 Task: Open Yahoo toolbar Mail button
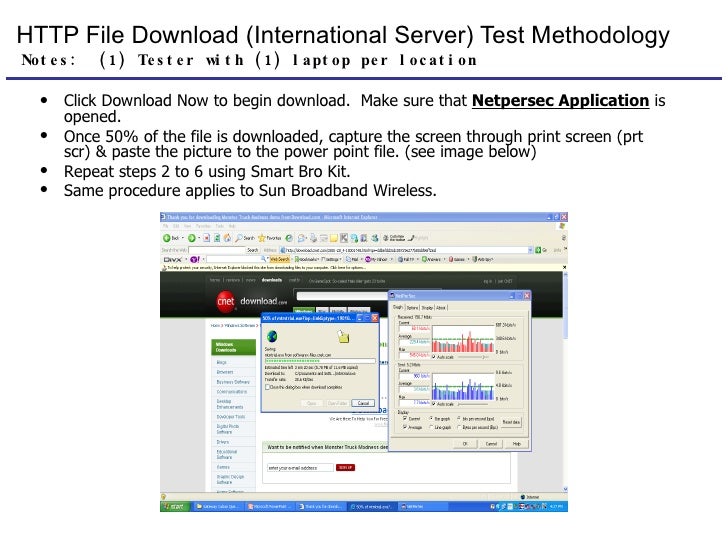[353, 260]
